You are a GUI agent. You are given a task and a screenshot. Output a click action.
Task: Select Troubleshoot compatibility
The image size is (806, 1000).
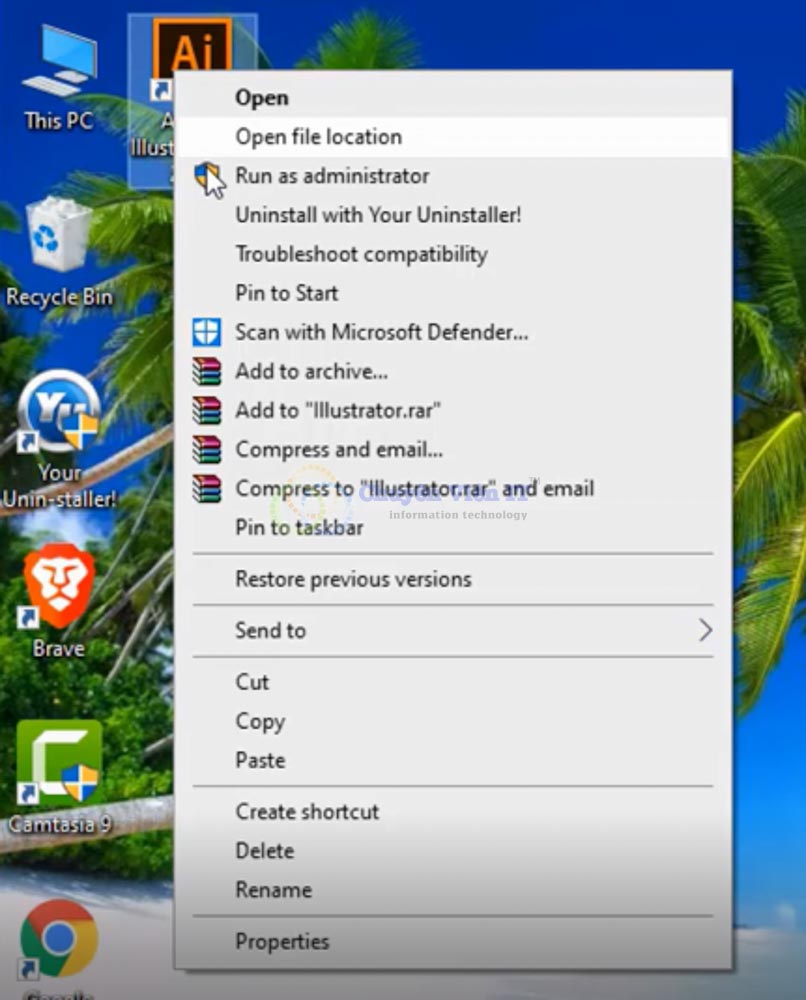360,254
